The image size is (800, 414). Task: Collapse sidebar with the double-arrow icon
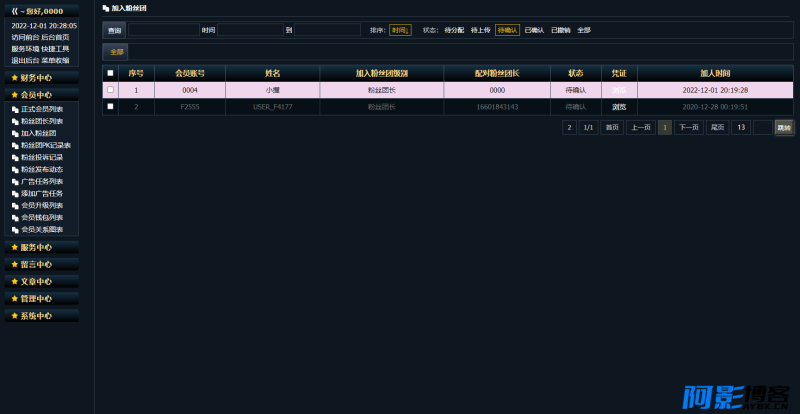(x=14, y=11)
